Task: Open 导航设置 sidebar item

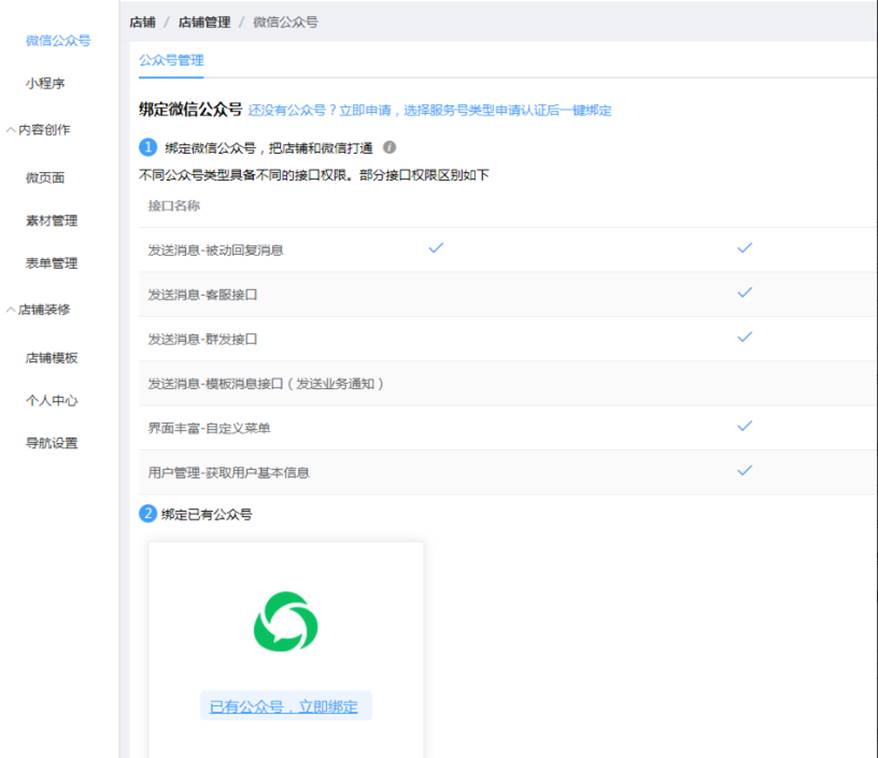Action: 52,443
